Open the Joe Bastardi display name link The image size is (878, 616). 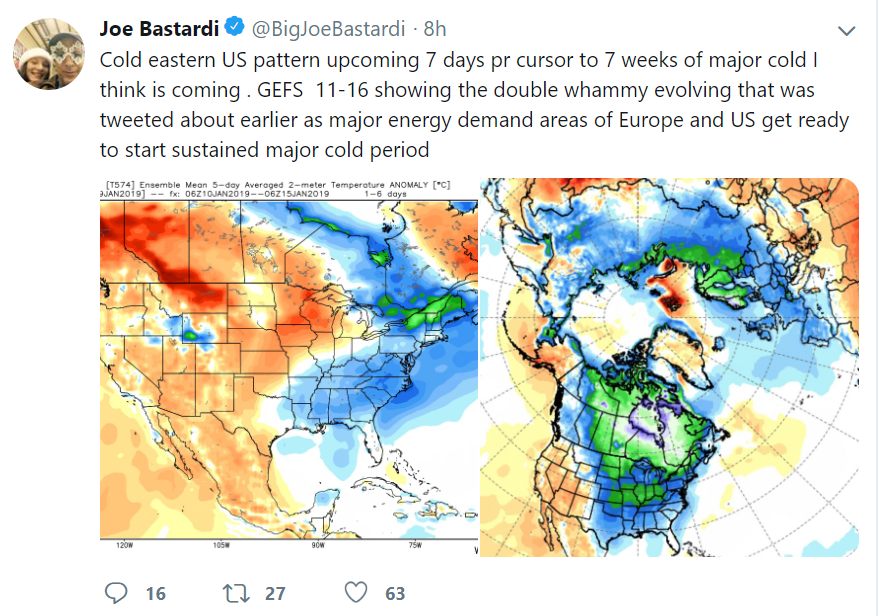click(x=159, y=27)
